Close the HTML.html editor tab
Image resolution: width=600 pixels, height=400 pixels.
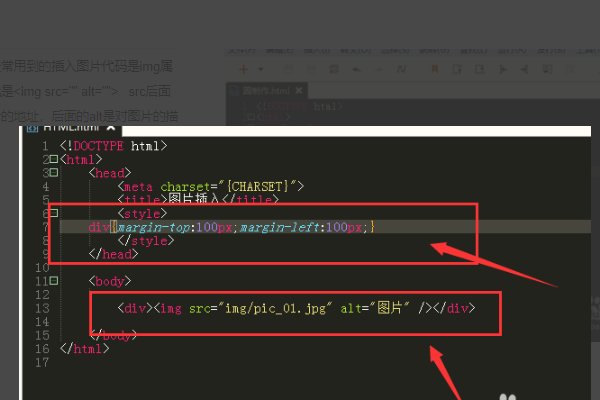pyautogui.click(x=111, y=128)
